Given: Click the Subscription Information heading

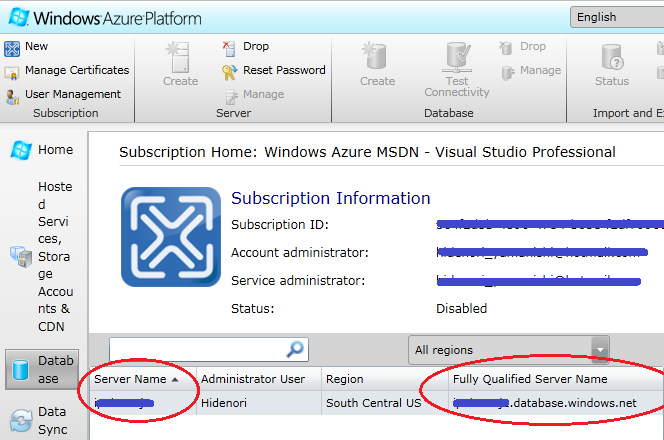Looking at the screenshot, I should tap(331, 198).
